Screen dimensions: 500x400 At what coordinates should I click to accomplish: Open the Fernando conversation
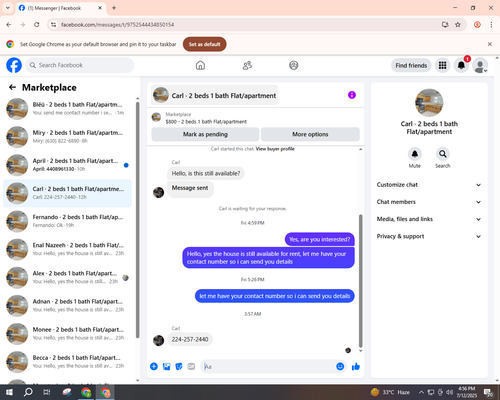pos(67,221)
